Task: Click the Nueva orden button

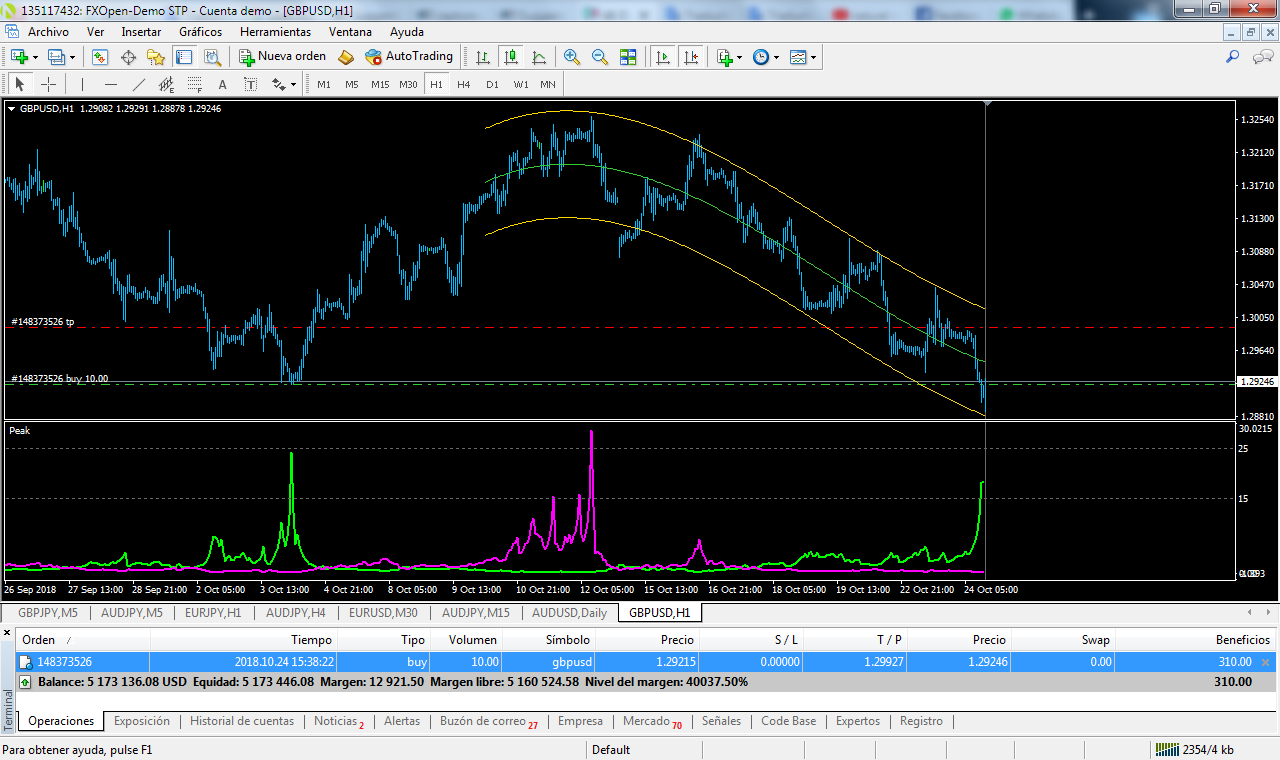Action: [282, 57]
